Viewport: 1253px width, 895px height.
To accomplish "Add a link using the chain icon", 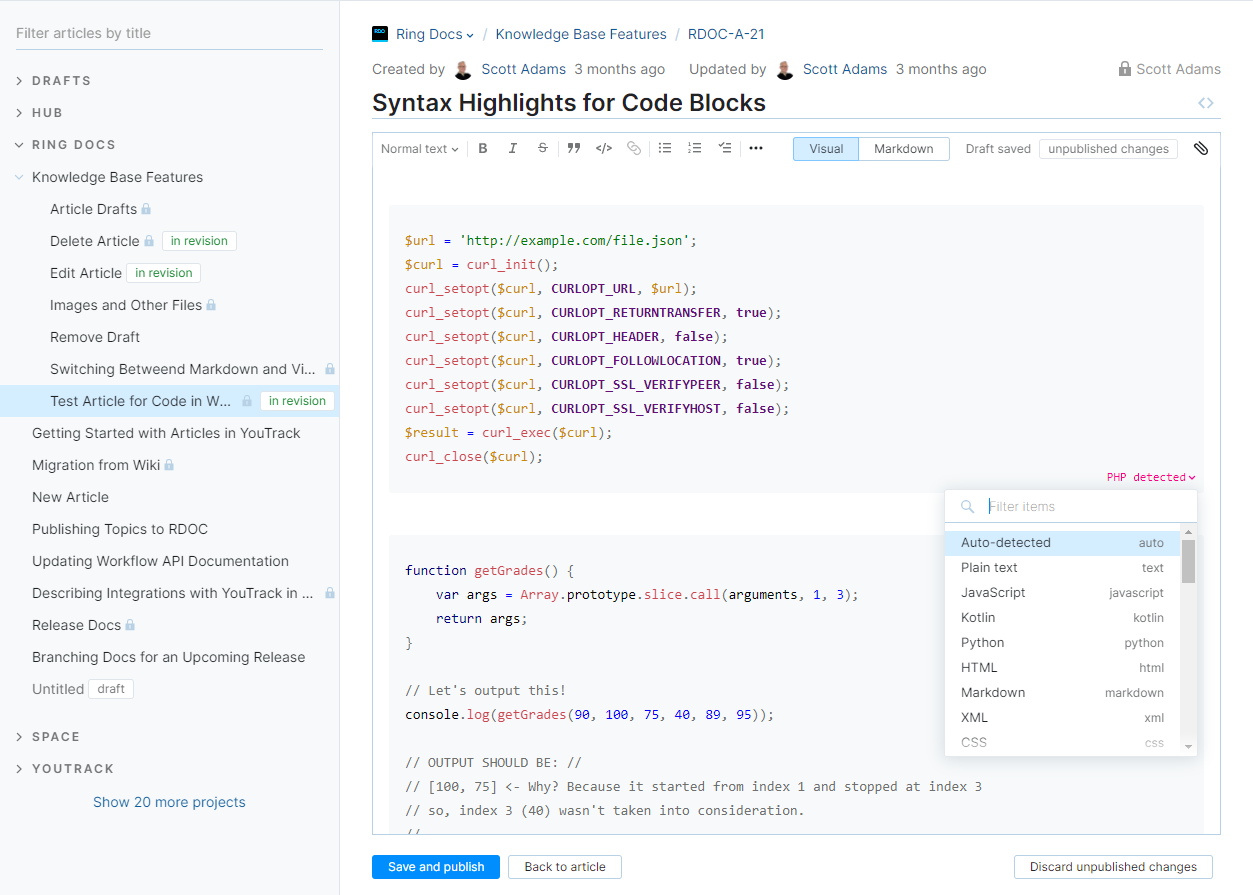I will tap(633, 148).
